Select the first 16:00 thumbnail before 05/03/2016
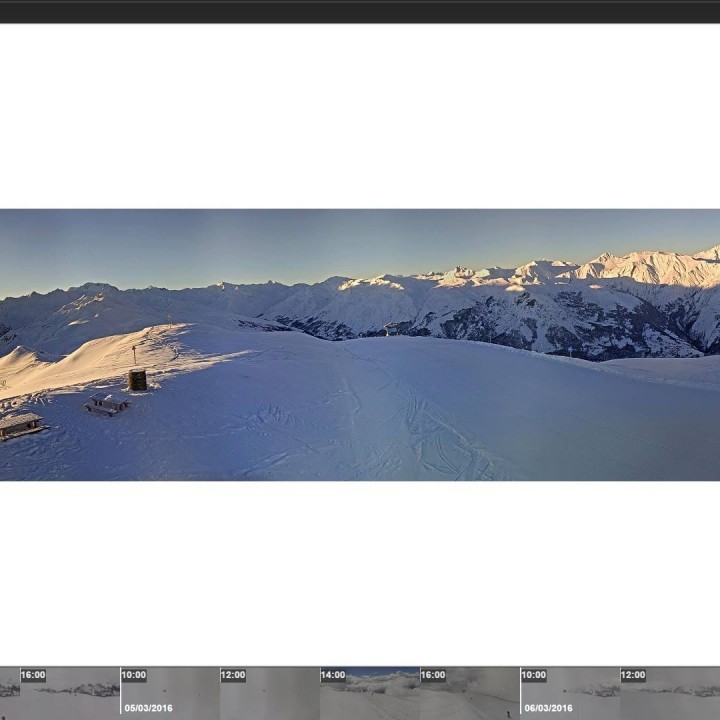The height and width of the screenshot is (720, 720). click(70, 693)
